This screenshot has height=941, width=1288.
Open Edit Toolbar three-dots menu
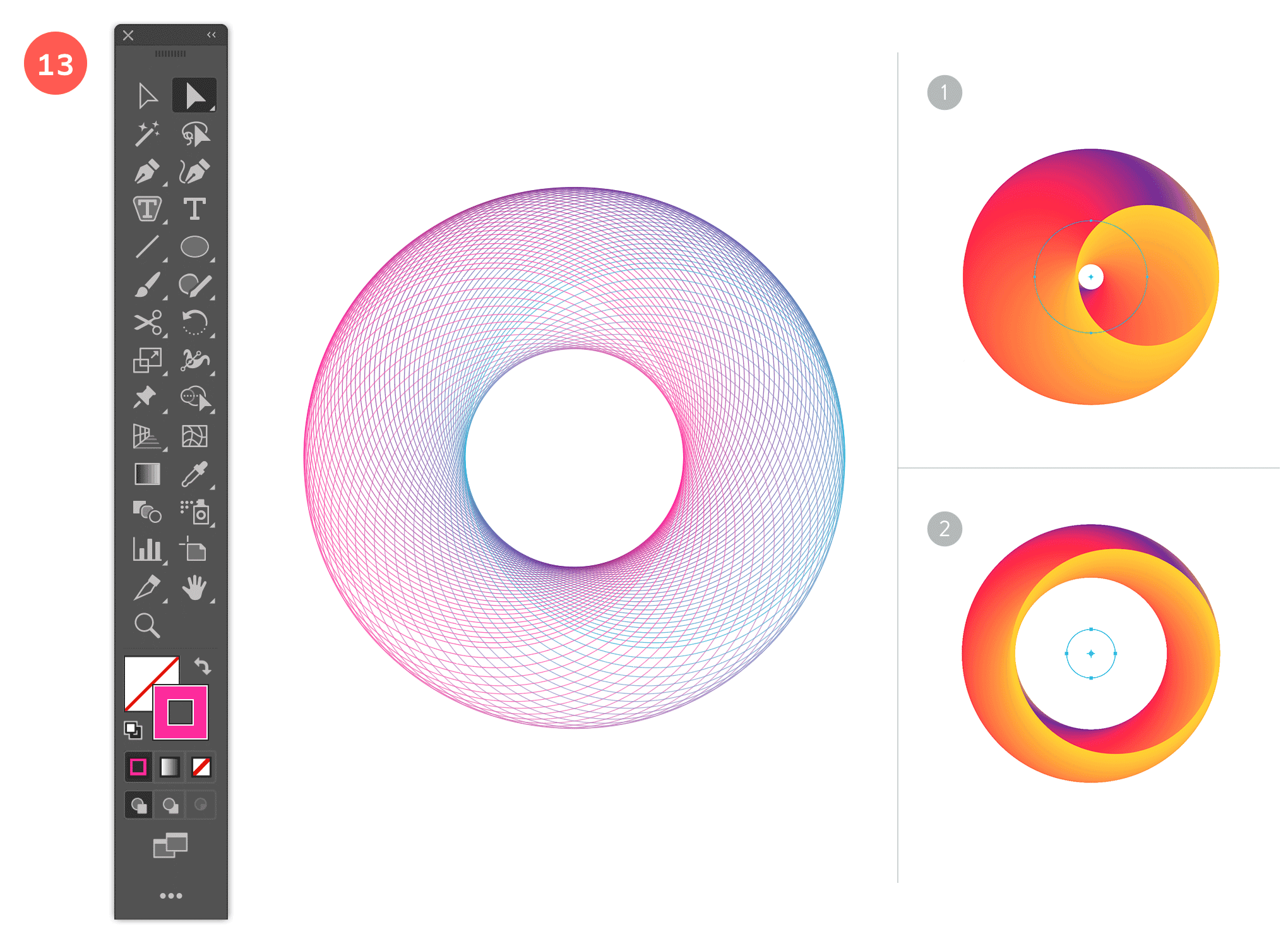pyautogui.click(x=170, y=896)
